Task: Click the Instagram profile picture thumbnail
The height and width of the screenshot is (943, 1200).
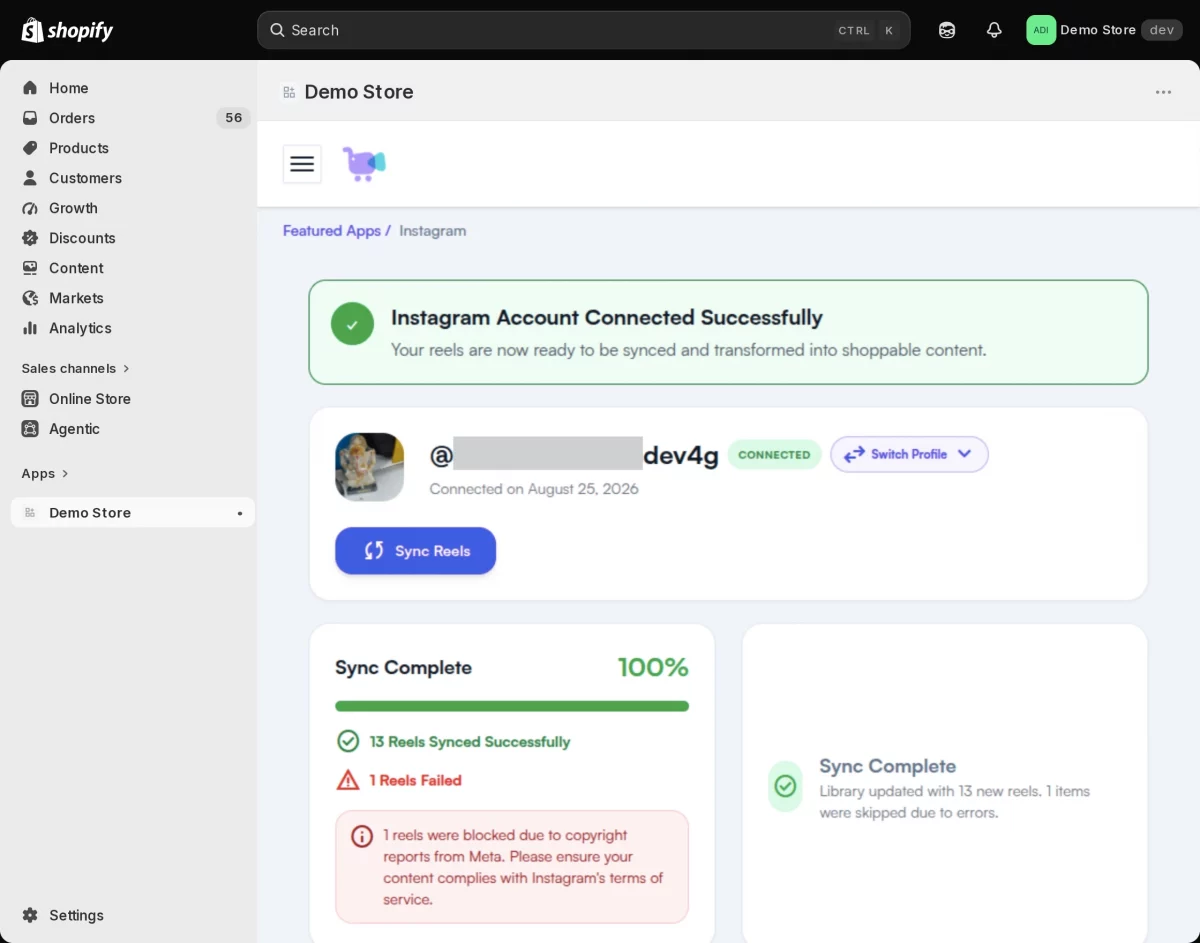Action: tap(370, 467)
